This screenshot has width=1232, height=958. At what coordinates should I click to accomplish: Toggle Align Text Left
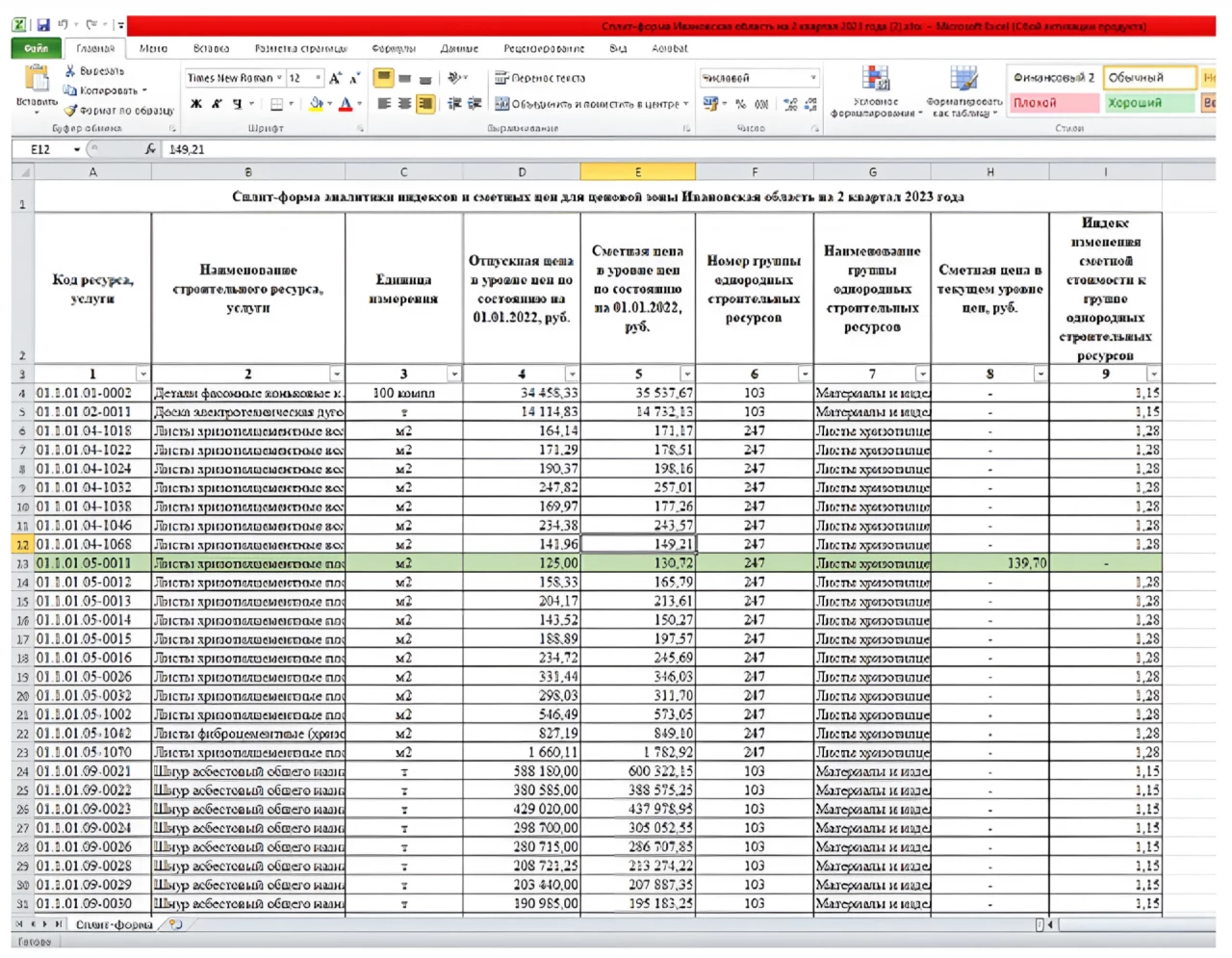point(384,104)
